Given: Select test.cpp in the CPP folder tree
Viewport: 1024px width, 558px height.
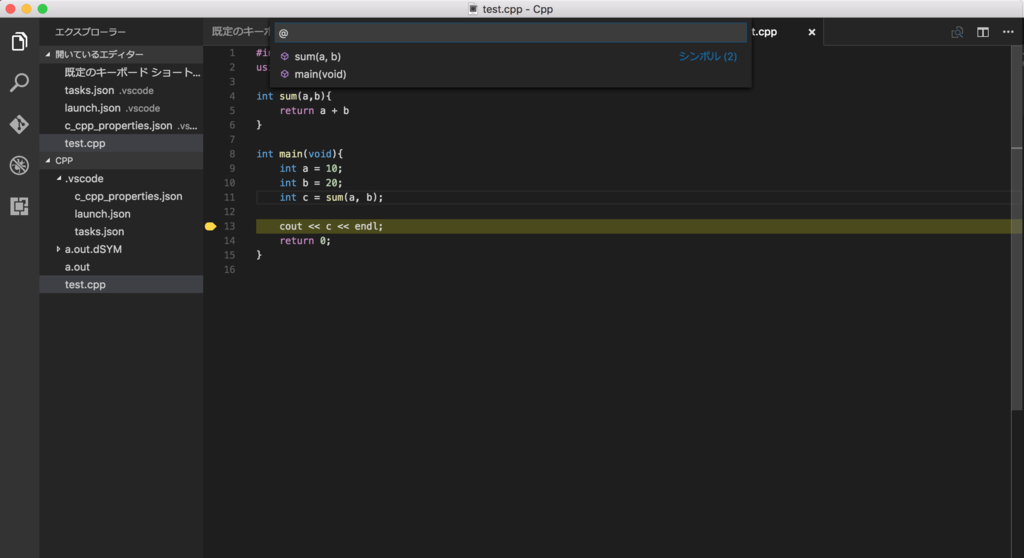Looking at the screenshot, I should (x=121, y=284).
